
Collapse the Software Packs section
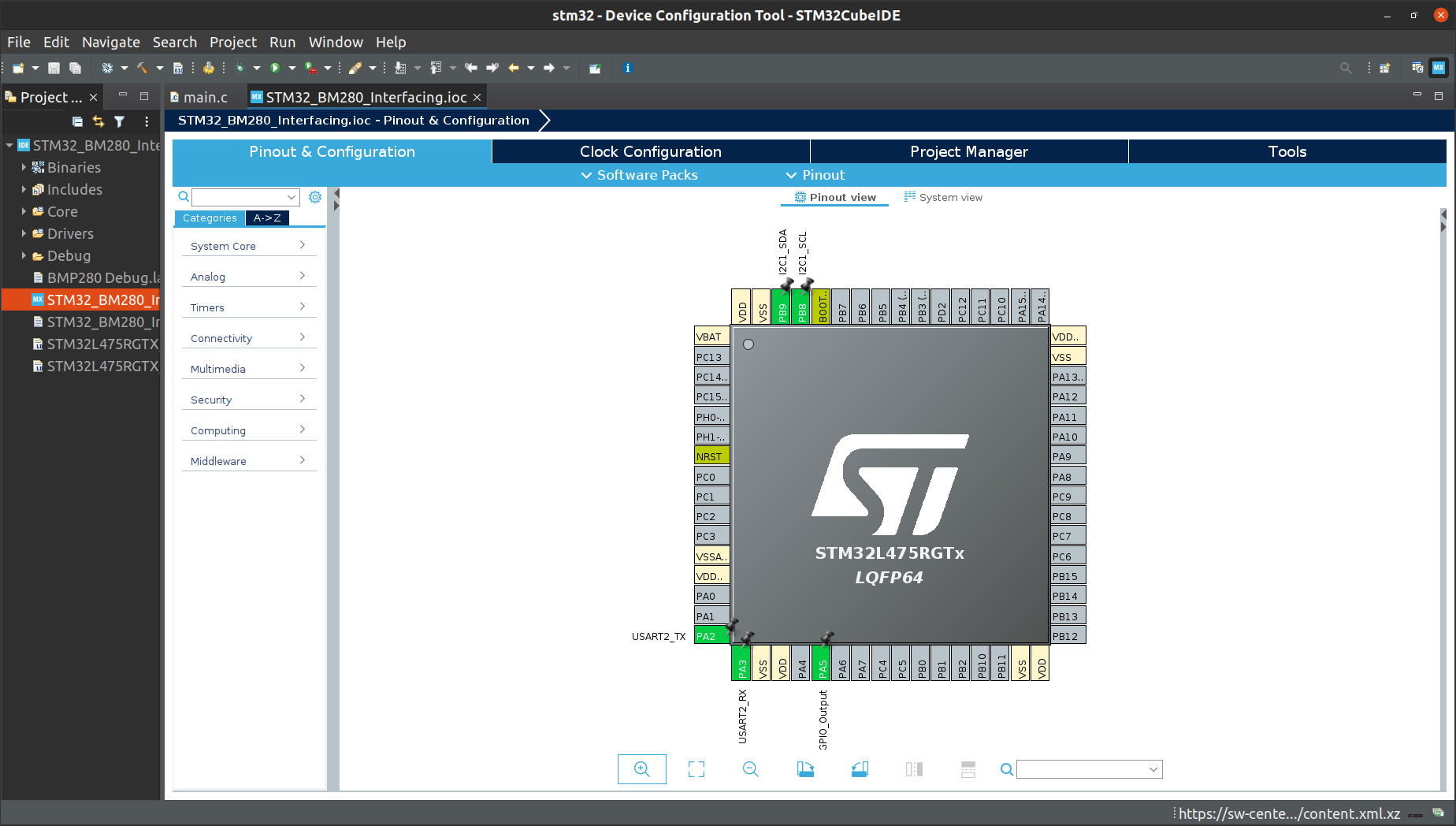coord(586,175)
